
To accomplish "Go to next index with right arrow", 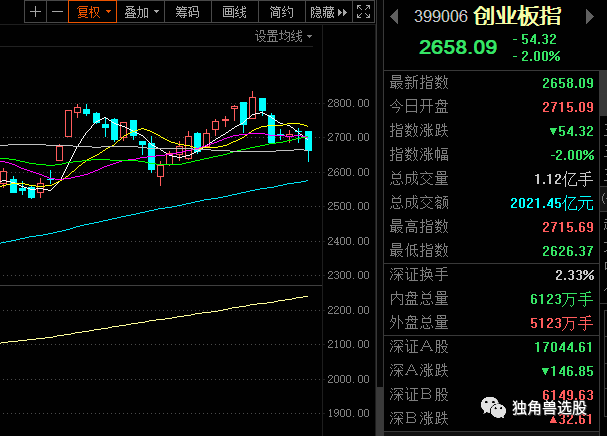I will [590, 17].
